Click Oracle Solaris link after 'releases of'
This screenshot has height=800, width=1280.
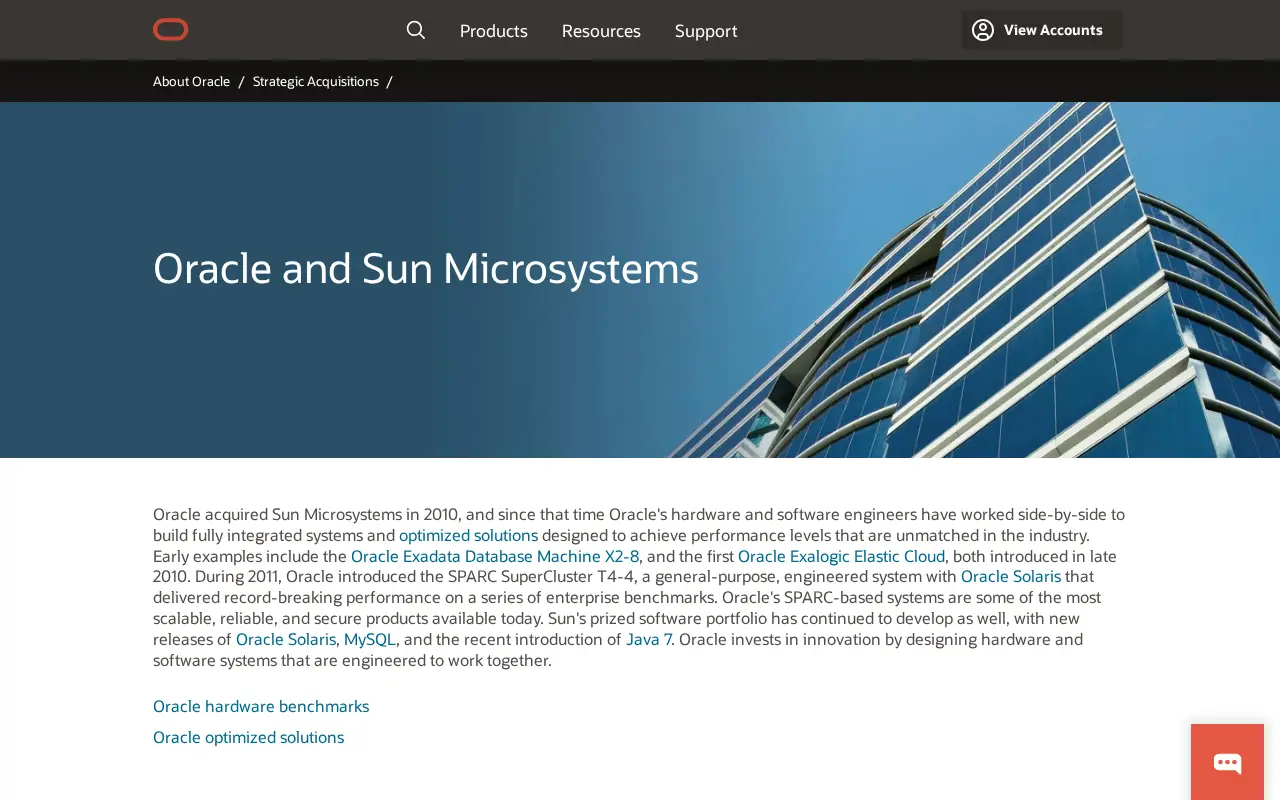[x=286, y=639]
